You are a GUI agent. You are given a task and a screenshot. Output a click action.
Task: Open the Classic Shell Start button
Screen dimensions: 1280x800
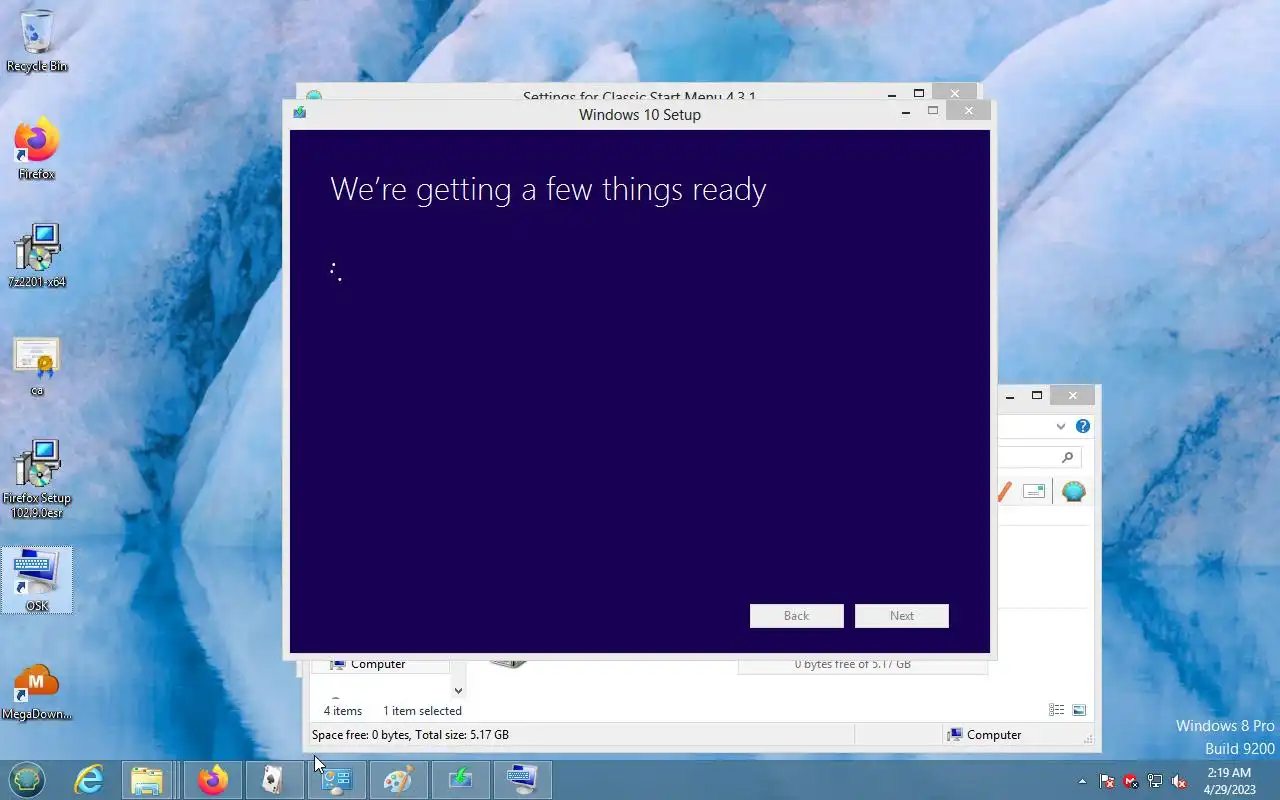27,779
